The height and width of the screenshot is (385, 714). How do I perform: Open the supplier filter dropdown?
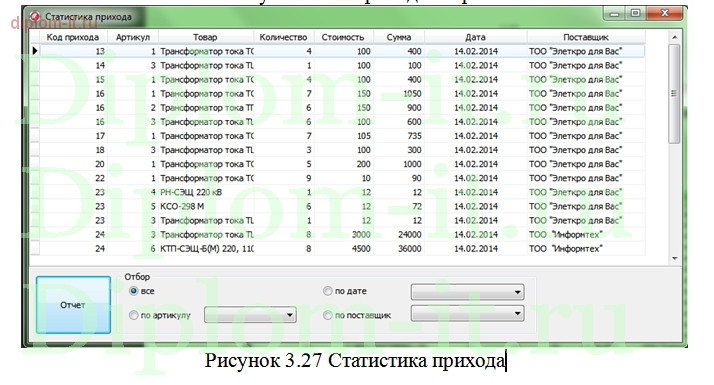click(468, 313)
